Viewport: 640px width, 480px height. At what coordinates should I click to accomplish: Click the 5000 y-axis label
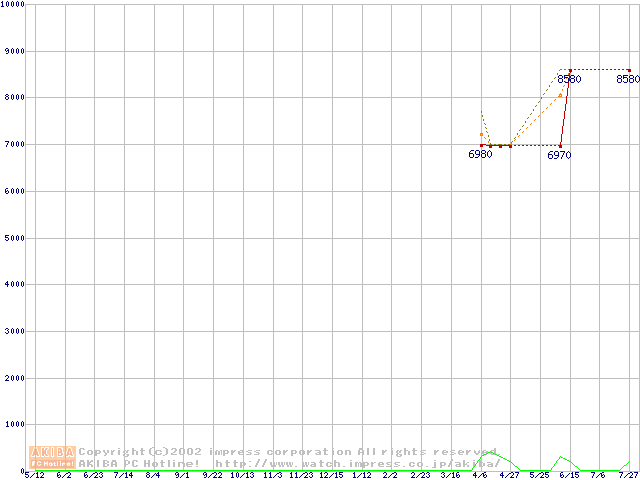pos(13,238)
